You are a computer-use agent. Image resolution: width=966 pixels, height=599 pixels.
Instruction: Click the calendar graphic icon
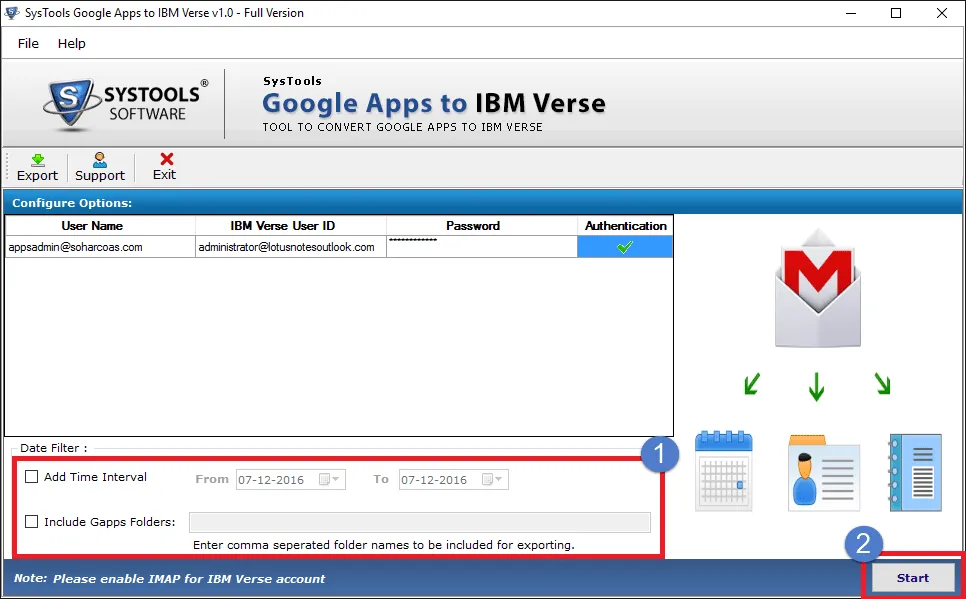(x=724, y=471)
